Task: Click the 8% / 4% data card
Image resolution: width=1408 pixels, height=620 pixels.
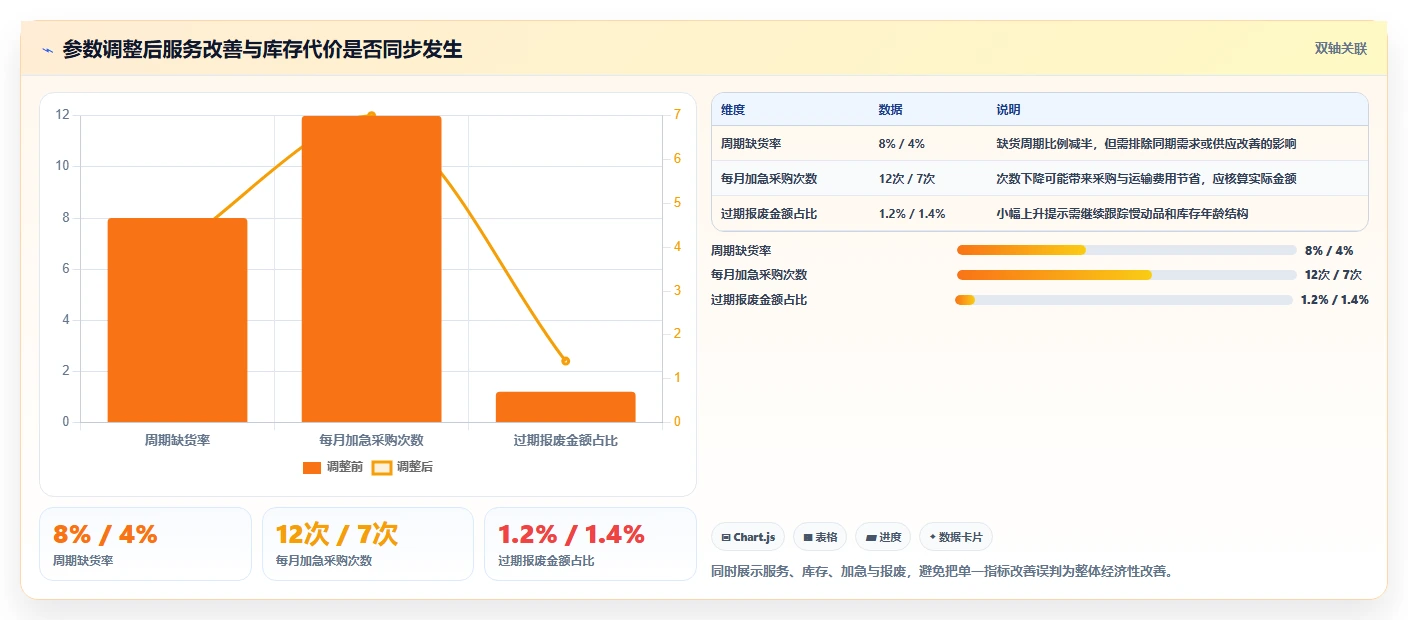Action: (145, 544)
